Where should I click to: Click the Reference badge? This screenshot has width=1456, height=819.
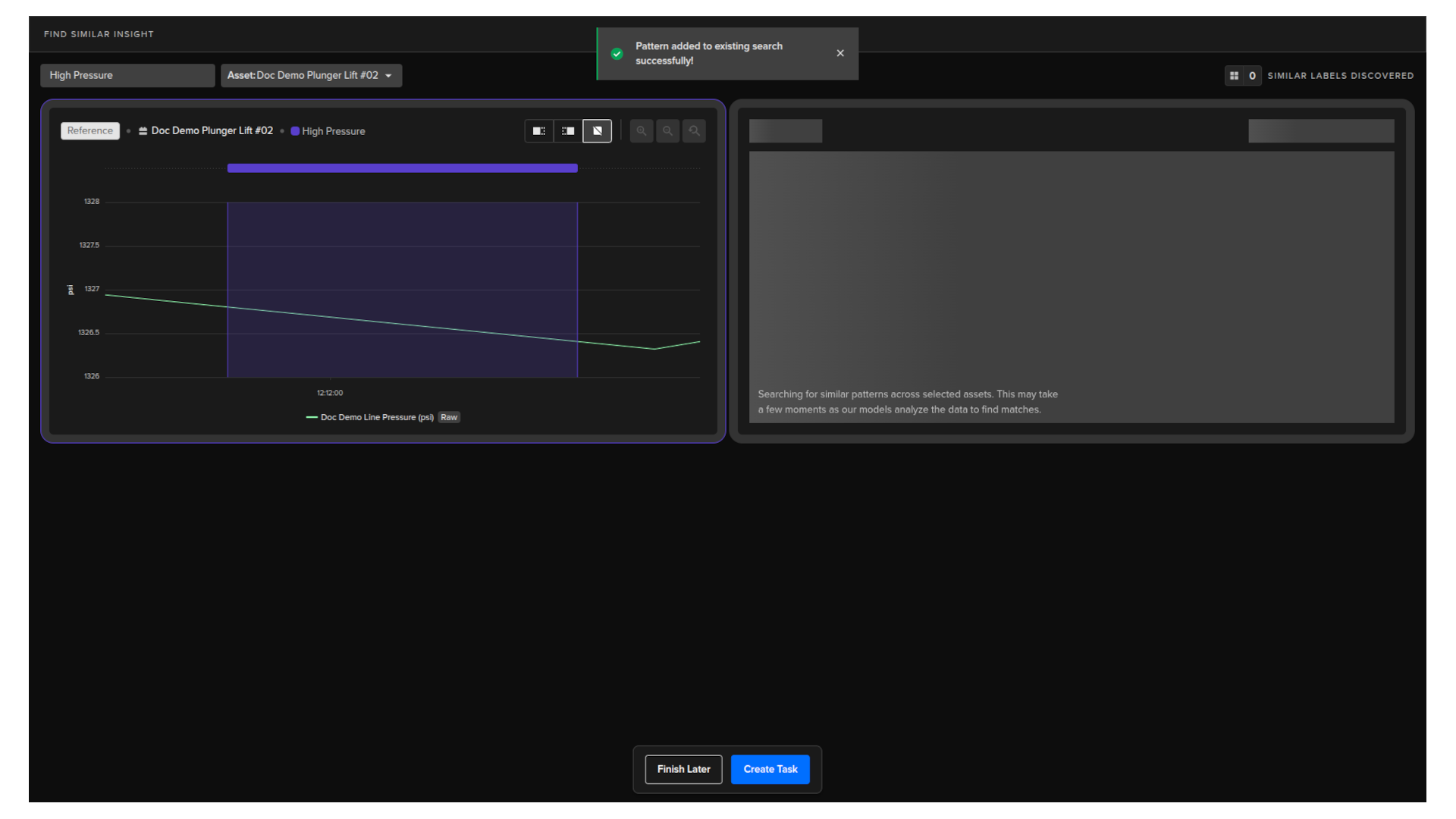click(89, 130)
